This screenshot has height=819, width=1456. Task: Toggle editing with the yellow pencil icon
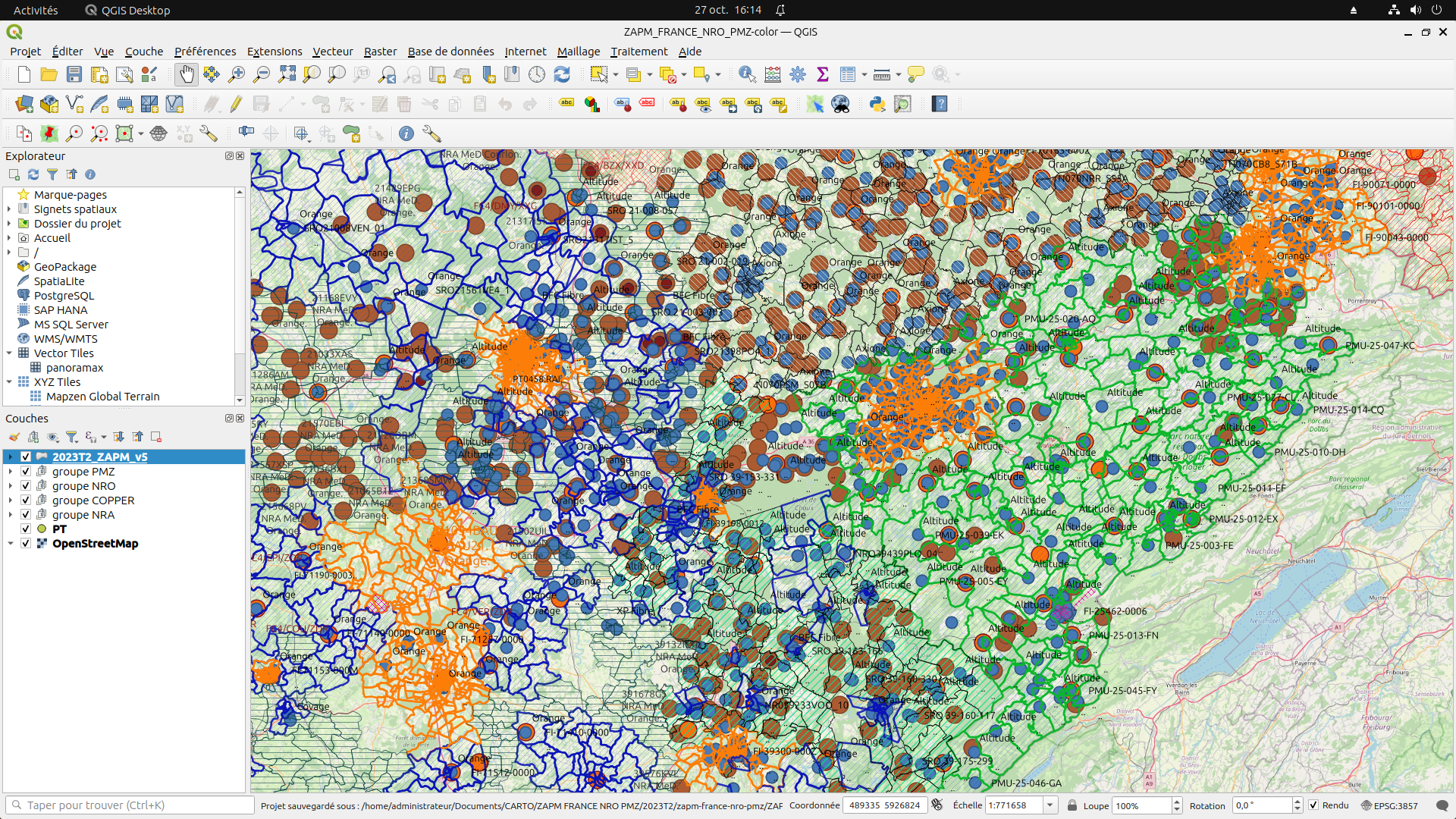point(237,104)
